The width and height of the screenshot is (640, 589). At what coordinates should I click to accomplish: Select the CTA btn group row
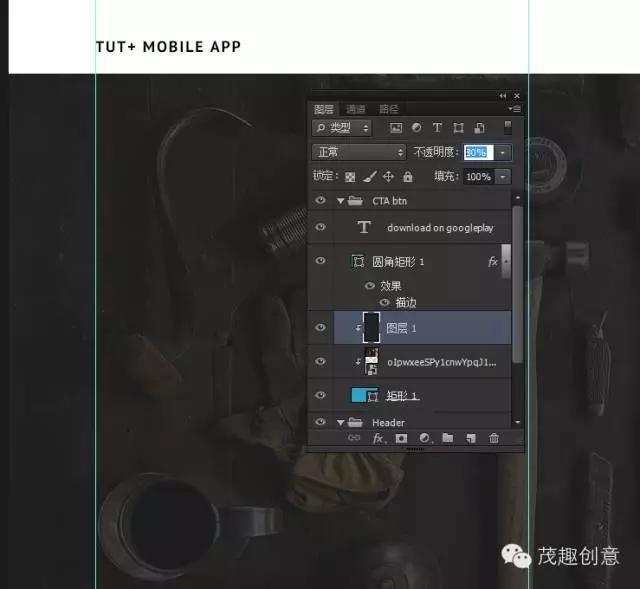pyautogui.click(x=410, y=200)
